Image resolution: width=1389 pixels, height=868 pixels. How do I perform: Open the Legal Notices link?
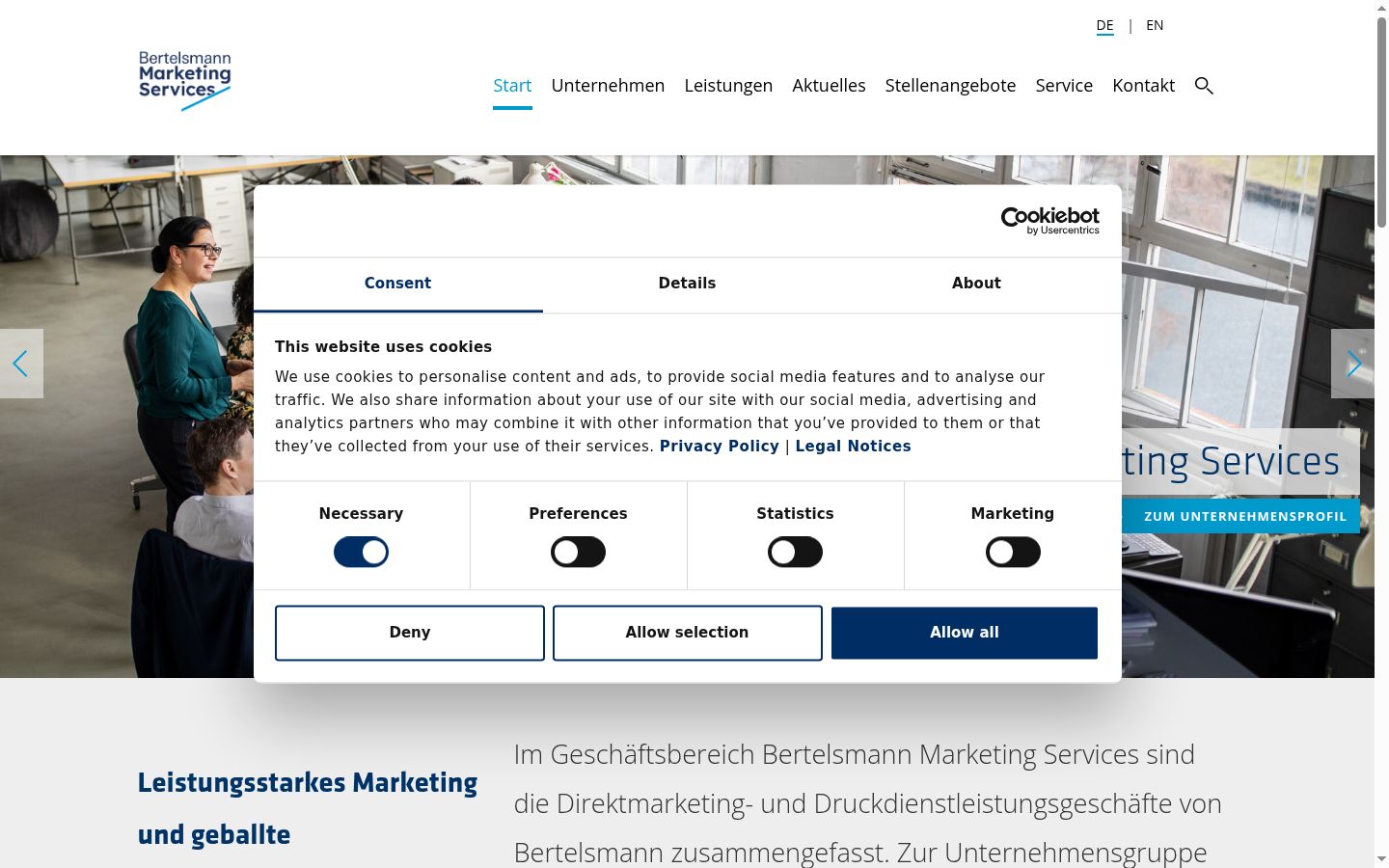[x=853, y=447]
